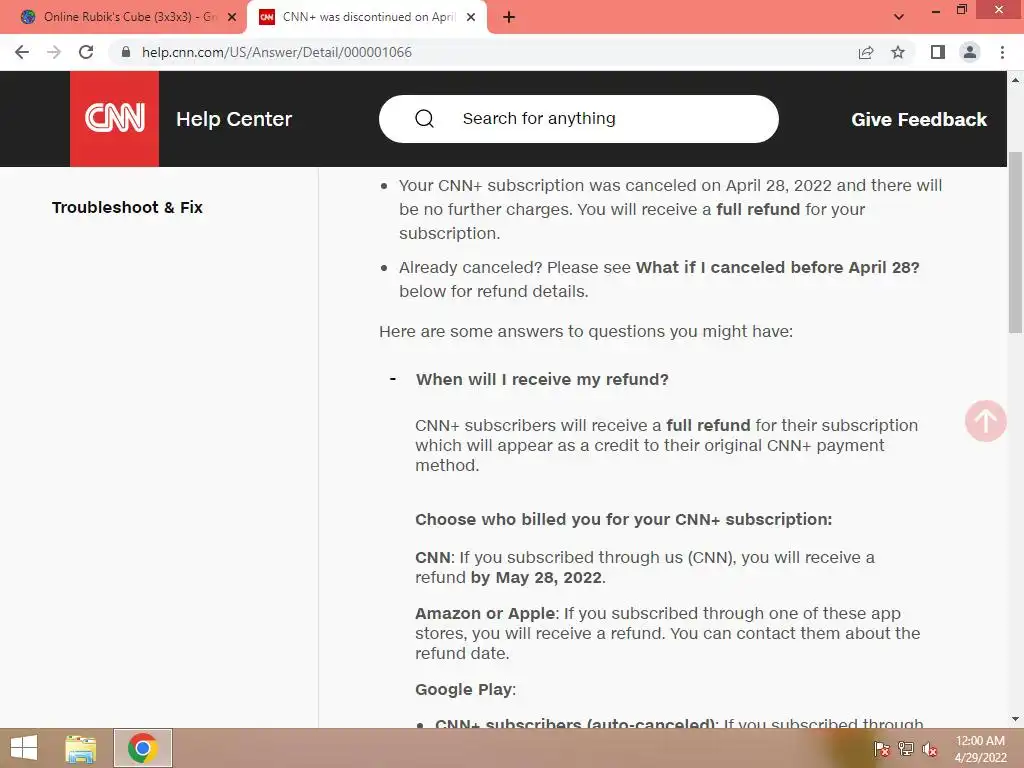
Task: Reload the current page
Action: [x=86, y=52]
